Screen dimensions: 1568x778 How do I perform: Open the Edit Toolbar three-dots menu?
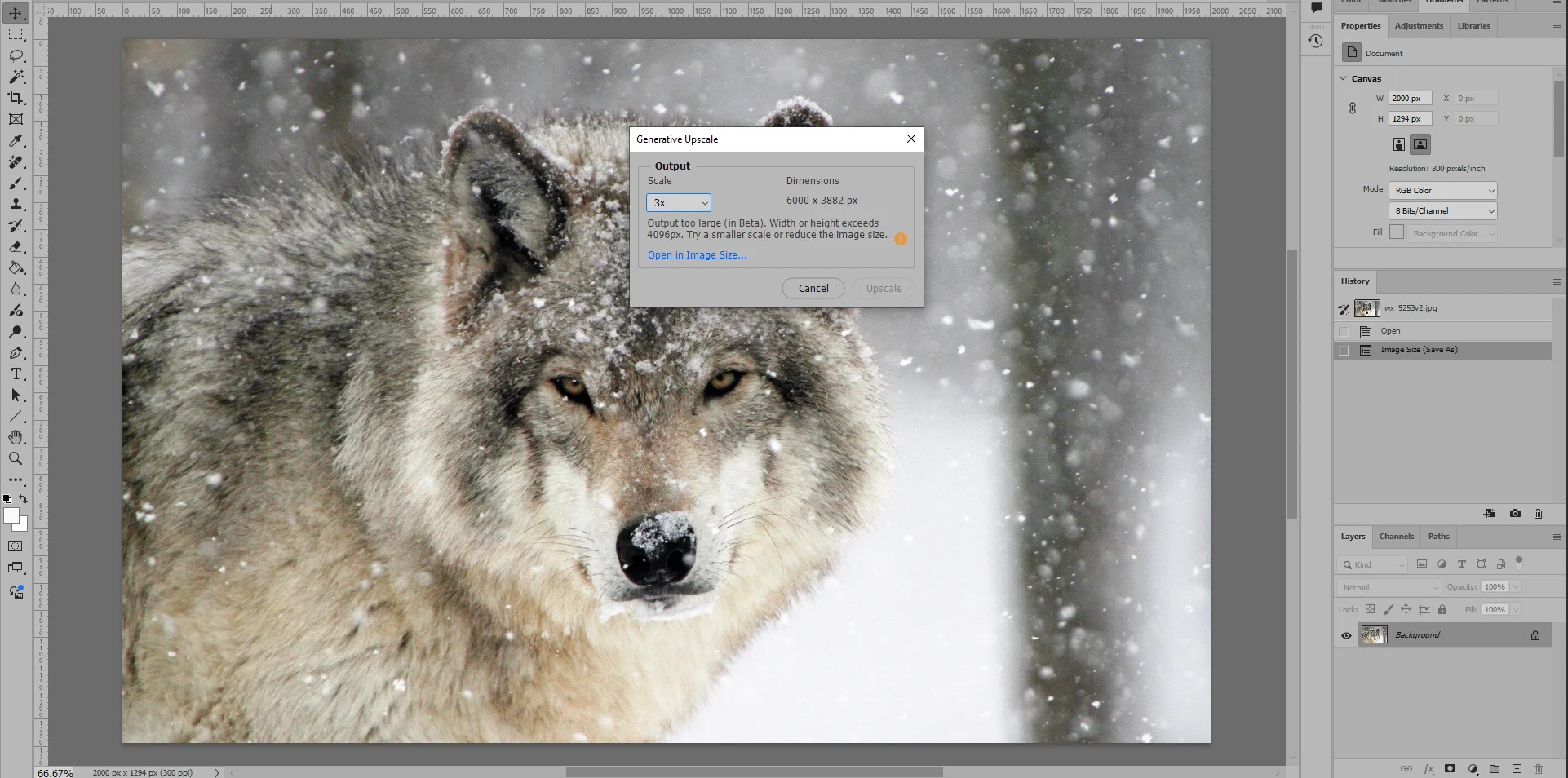click(16, 480)
